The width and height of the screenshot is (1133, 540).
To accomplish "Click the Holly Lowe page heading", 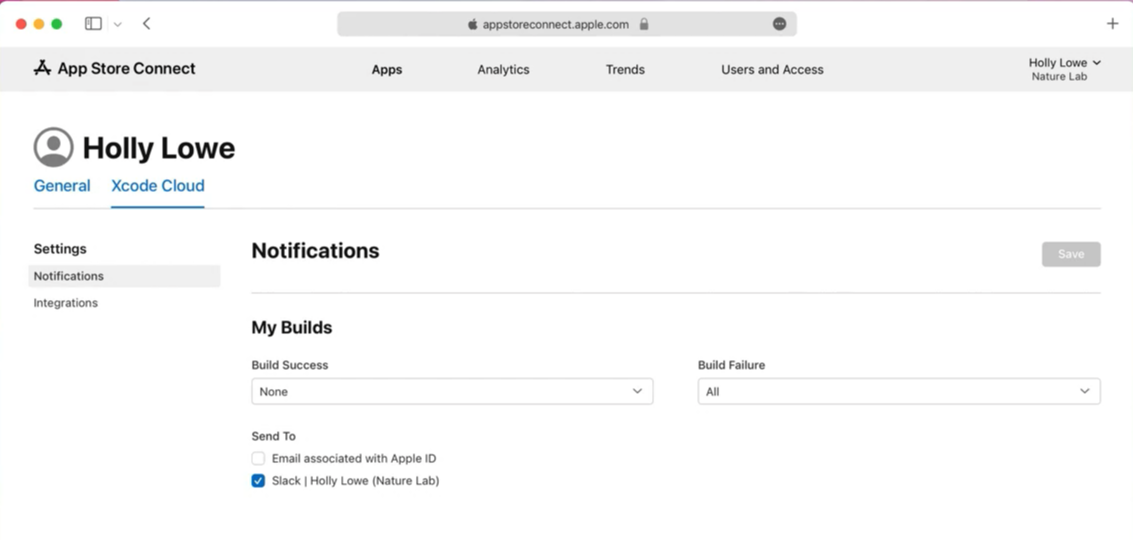I will coord(159,148).
